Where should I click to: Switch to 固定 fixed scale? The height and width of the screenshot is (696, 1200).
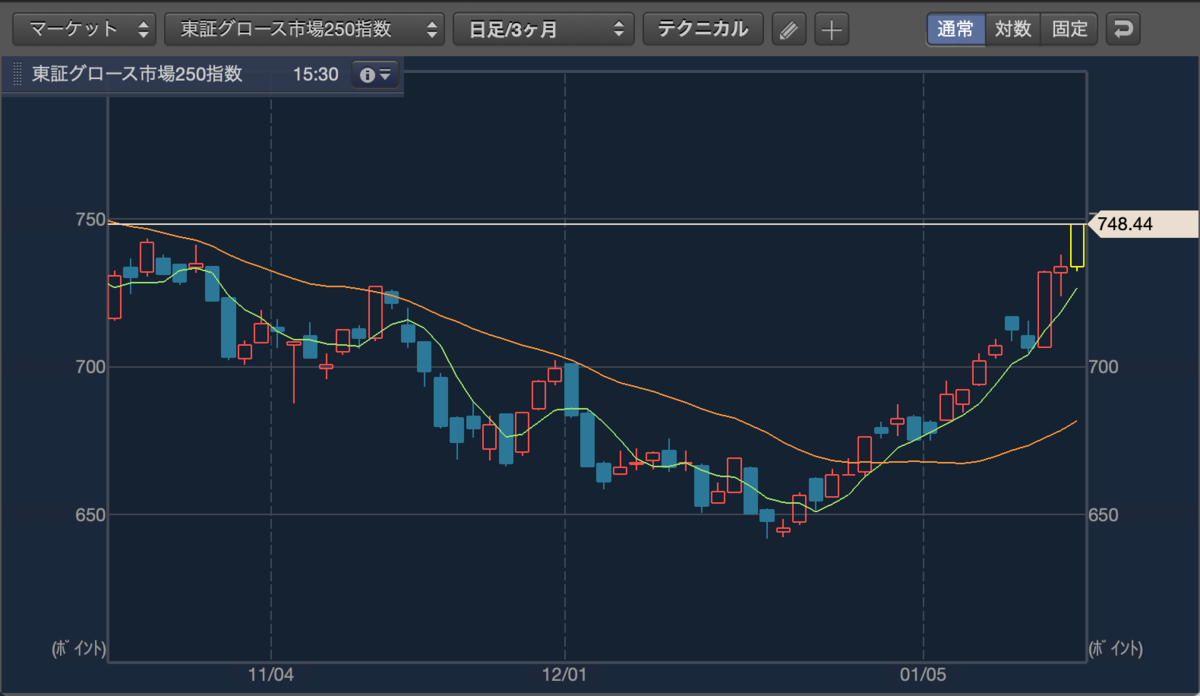pyautogui.click(x=1069, y=29)
